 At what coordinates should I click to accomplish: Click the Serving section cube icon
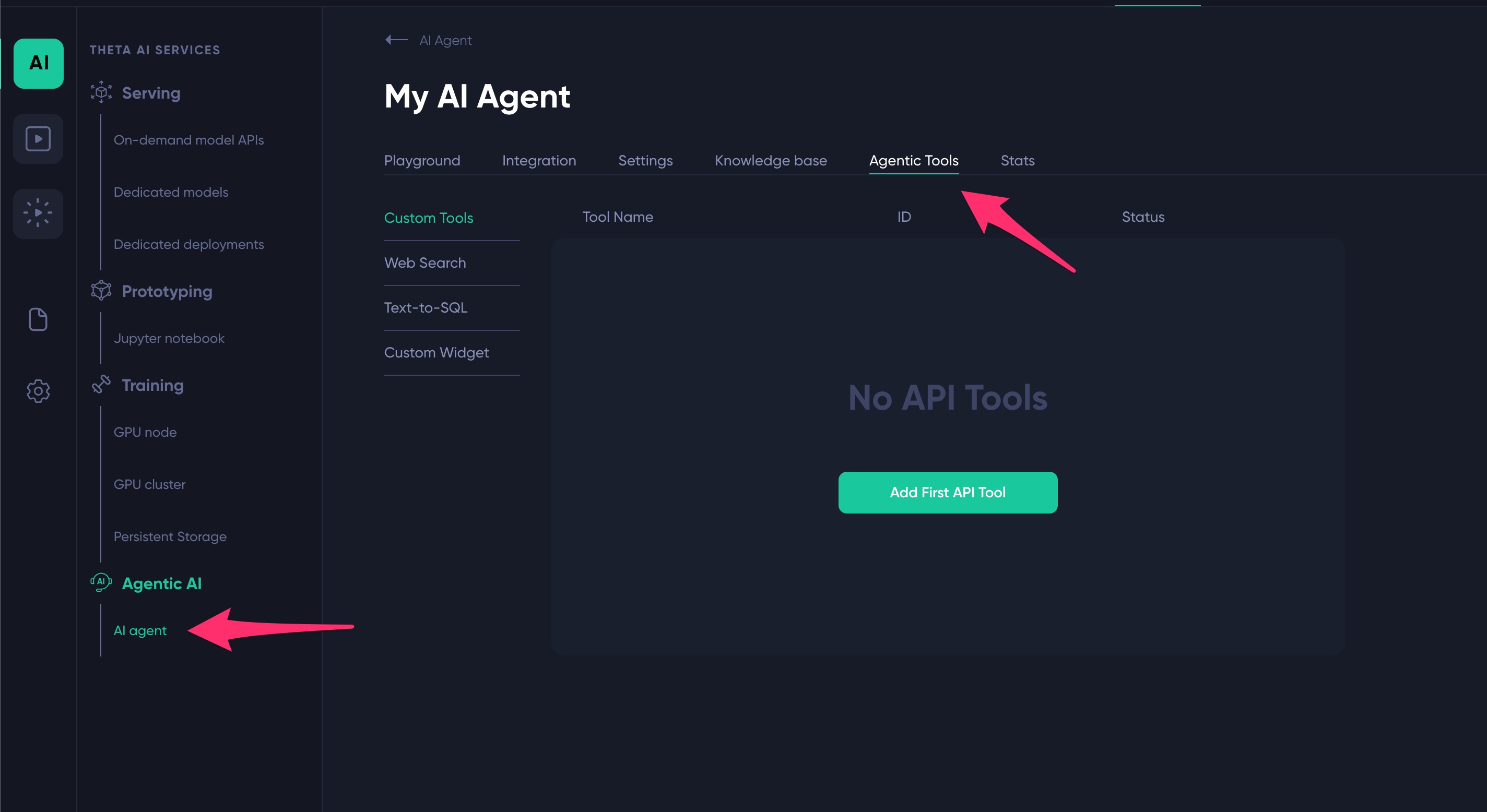(101, 92)
